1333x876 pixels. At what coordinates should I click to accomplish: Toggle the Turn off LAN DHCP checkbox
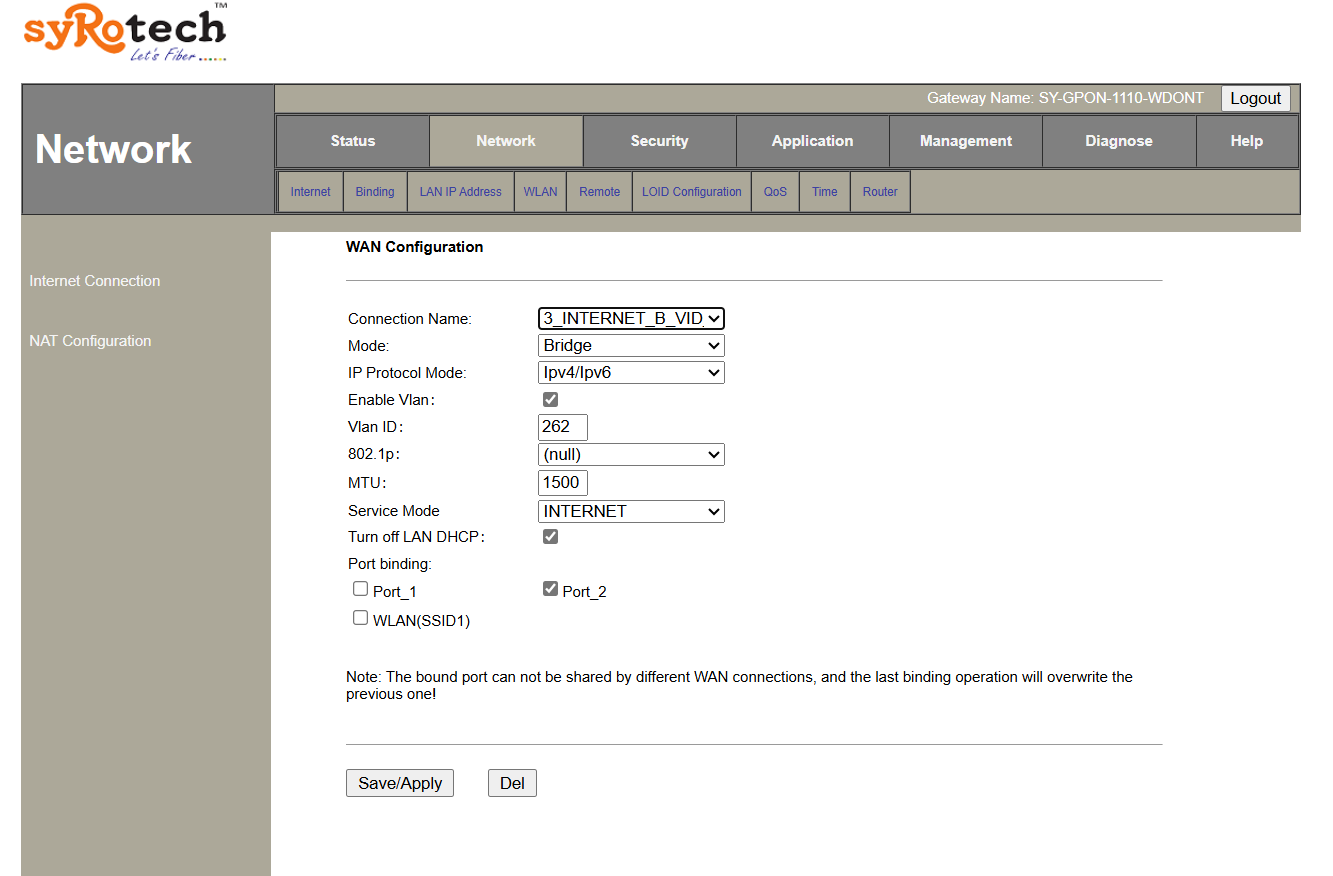550,537
